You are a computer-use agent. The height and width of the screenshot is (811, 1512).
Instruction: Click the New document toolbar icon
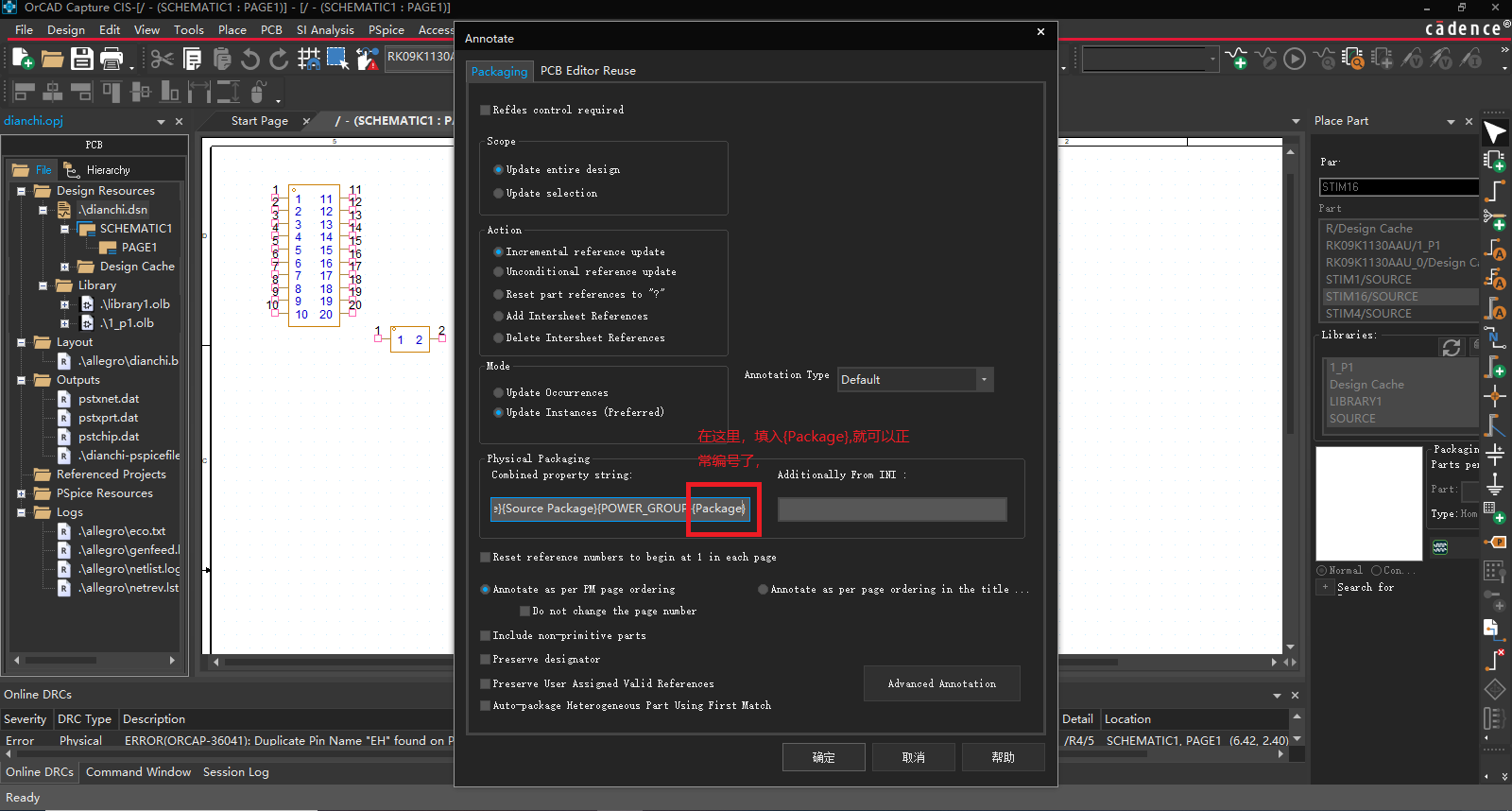(23, 59)
